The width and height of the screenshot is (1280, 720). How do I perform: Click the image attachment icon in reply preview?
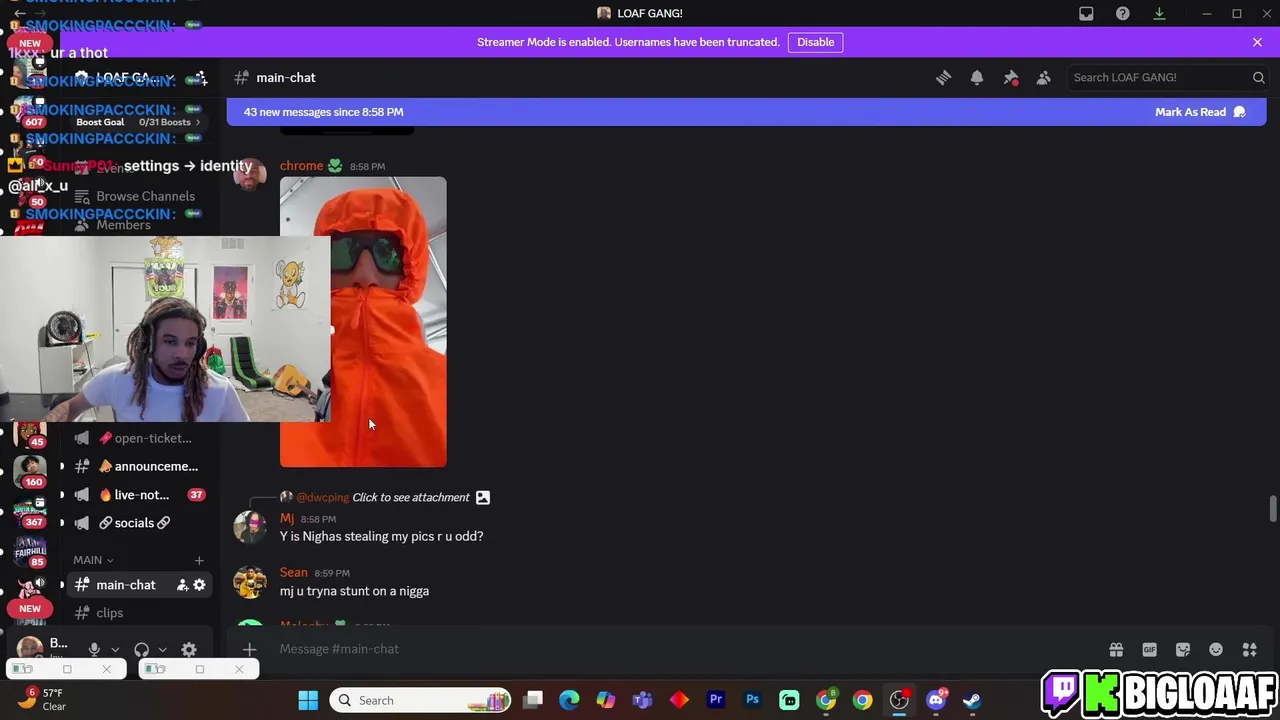(483, 497)
